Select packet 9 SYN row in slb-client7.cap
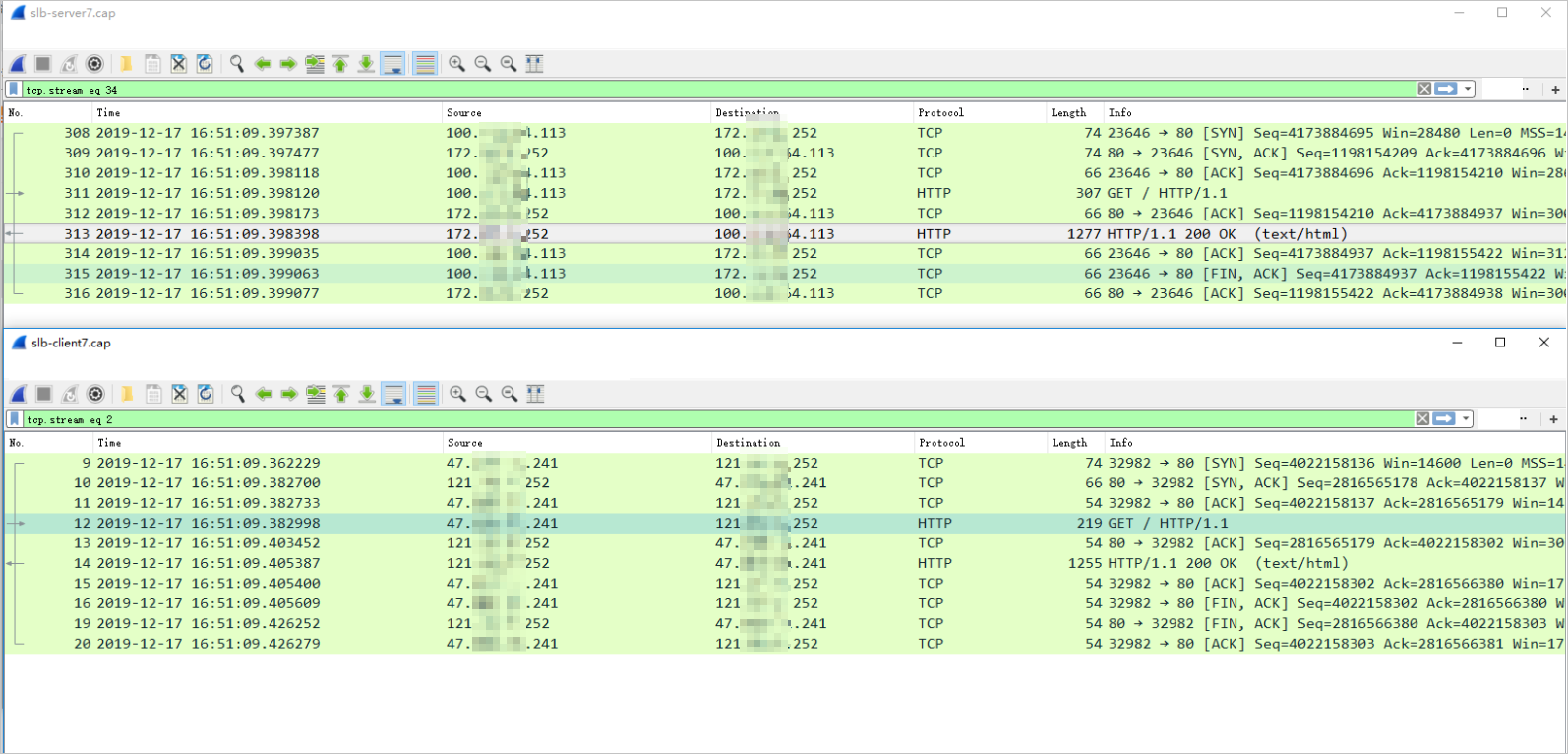The height and width of the screenshot is (754, 1568). 784,463
